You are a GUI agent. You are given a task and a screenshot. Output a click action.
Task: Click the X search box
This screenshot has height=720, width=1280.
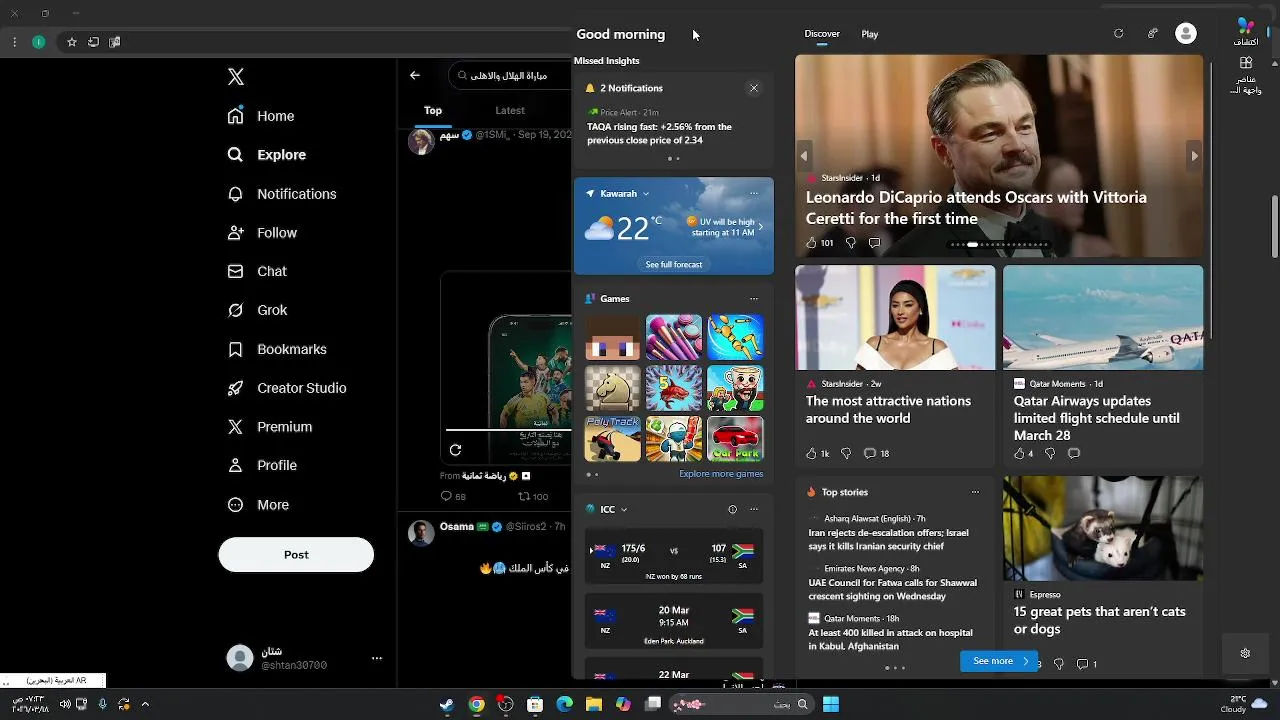[x=510, y=75]
